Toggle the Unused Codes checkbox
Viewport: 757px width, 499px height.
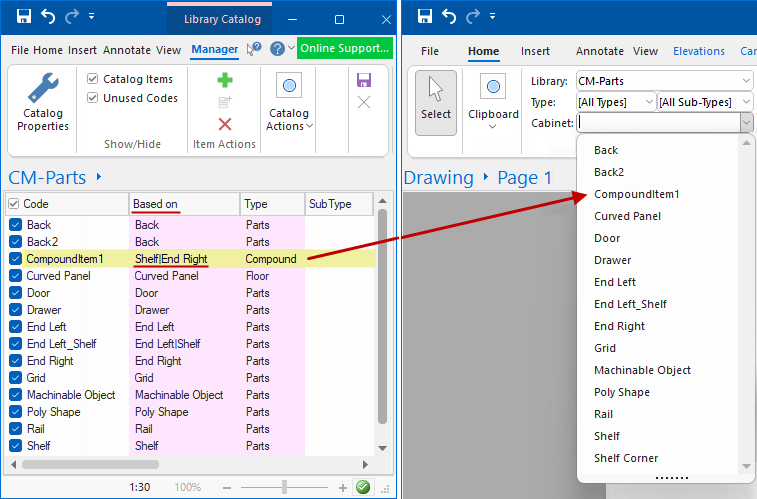point(93,98)
